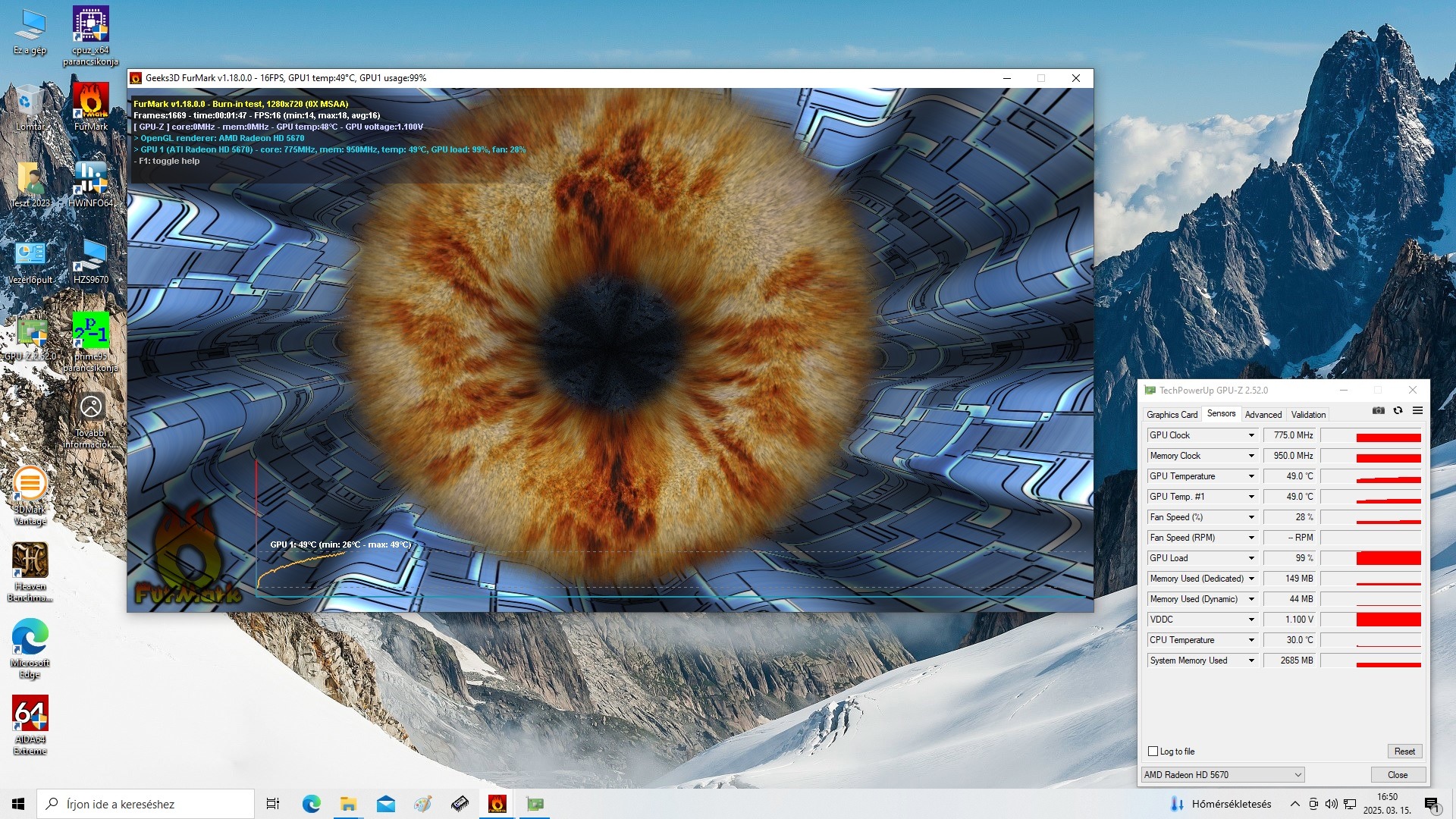The image size is (1456, 819).
Task: Open Edge from the taskbar
Action: click(x=311, y=804)
